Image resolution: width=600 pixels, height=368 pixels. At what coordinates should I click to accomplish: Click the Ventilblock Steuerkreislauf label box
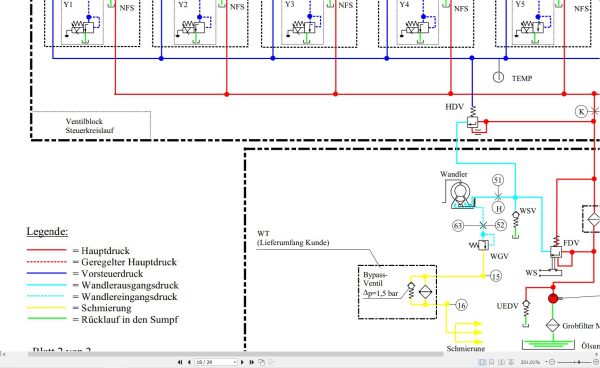pyautogui.click(x=91, y=125)
